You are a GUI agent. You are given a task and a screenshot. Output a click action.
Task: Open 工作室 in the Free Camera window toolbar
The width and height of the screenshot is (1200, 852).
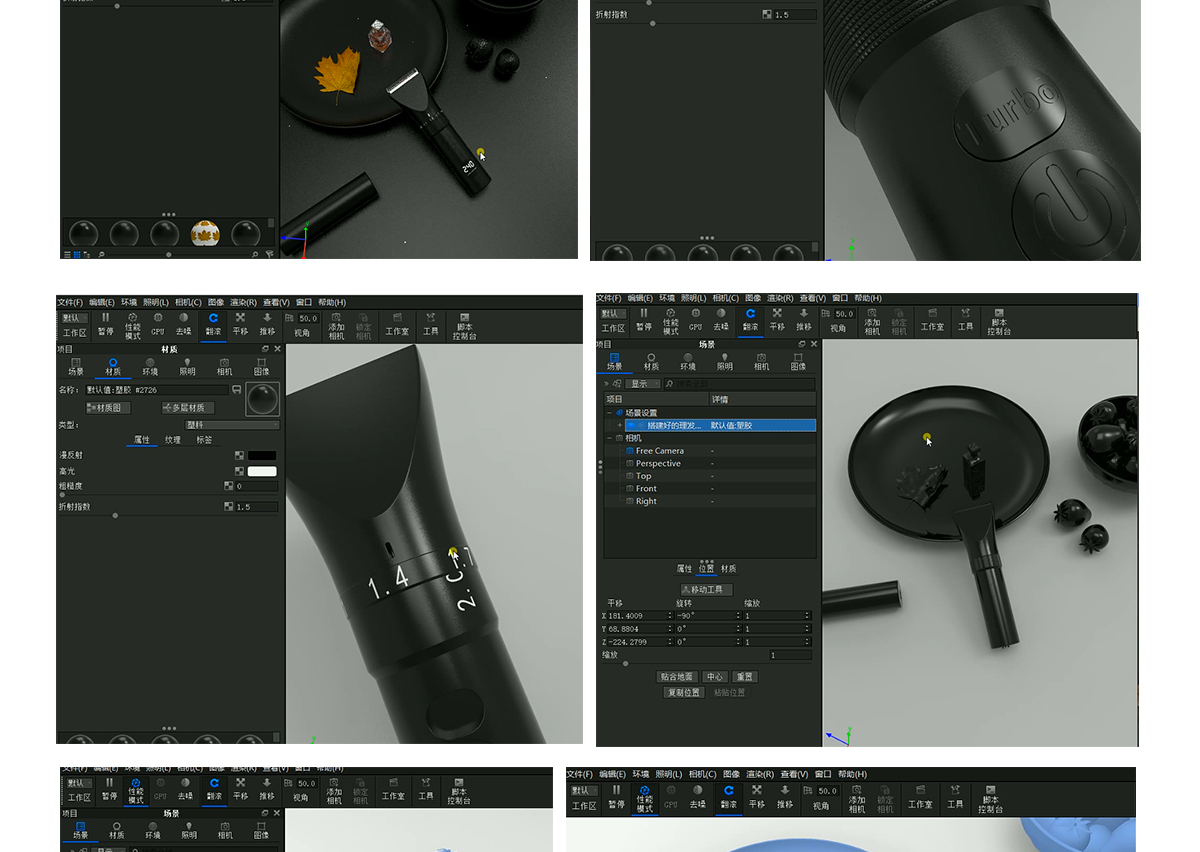pos(932,320)
